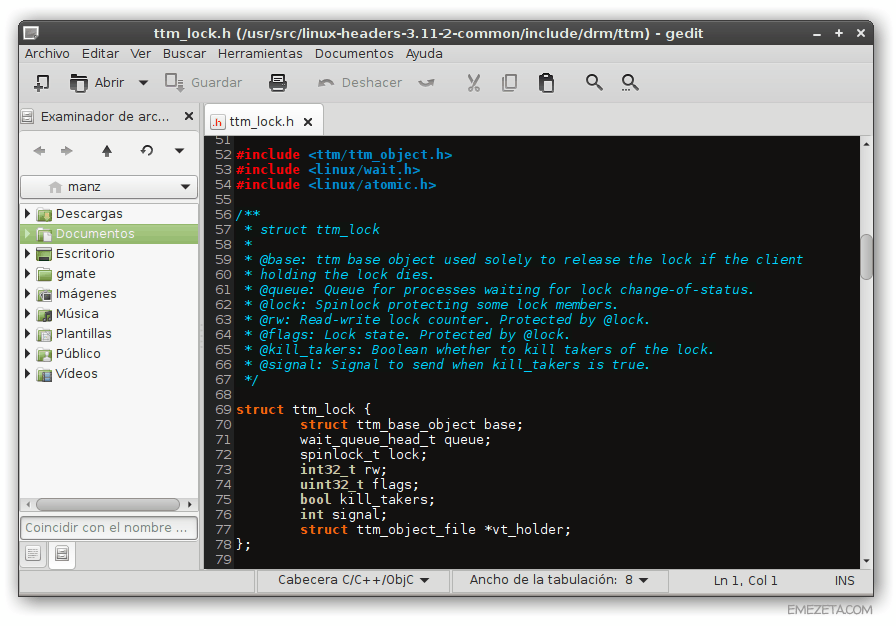Click the editor scroll down arrow
This screenshot has height=626, width=896.
[866, 561]
